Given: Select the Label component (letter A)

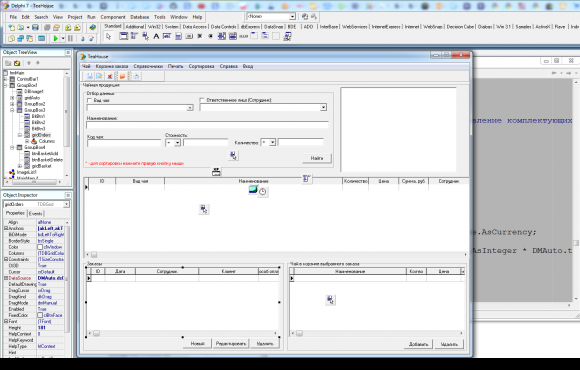Looking at the screenshot, I should (x=156, y=36).
